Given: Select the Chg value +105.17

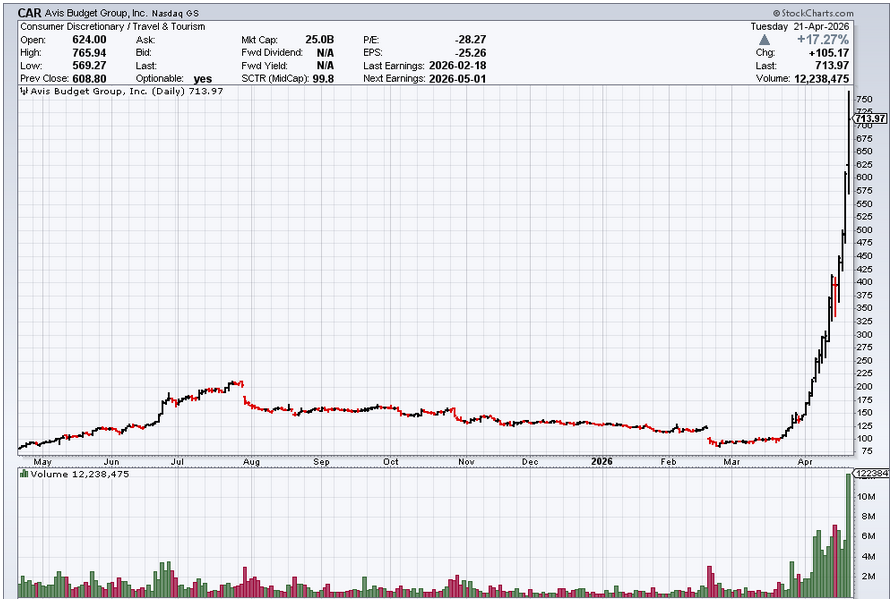Looking at the screenshot, I should click(x=829, y=53).
